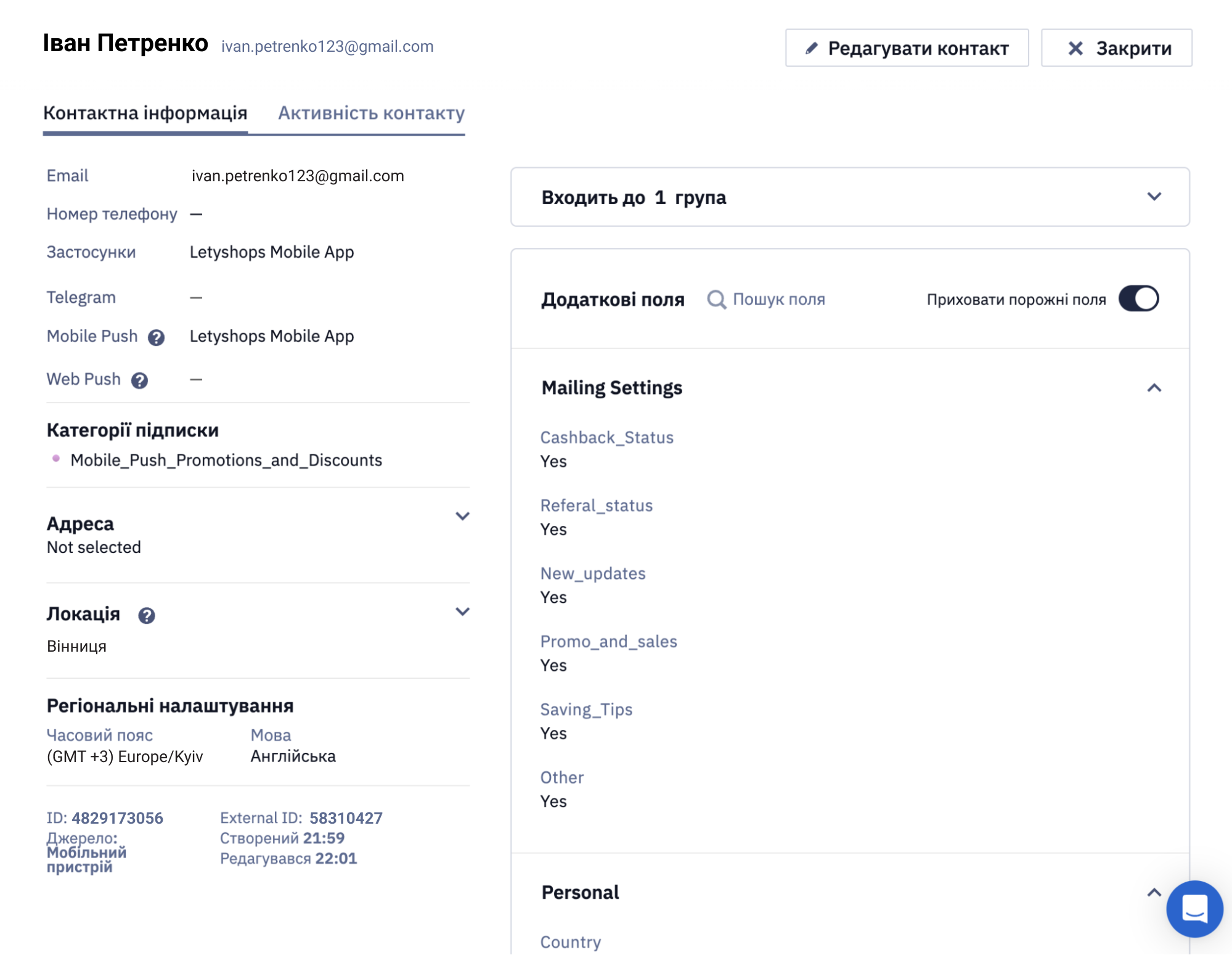Toggle Приховати порожні поля switch
This screenshot has width=1232, height=955.
1138,299
